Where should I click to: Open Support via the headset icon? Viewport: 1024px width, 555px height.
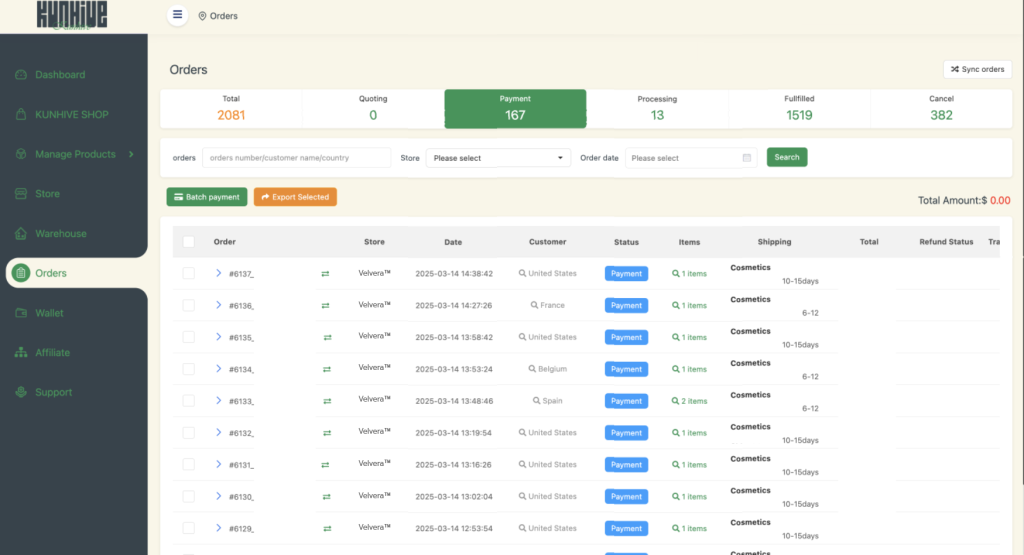pyautogui.click(x=21, y=393)
